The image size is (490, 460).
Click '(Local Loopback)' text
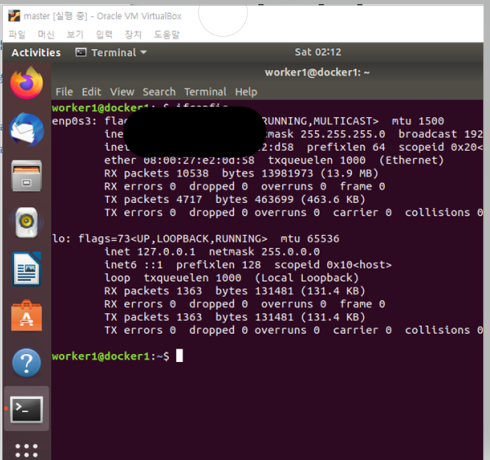[307, 278]
